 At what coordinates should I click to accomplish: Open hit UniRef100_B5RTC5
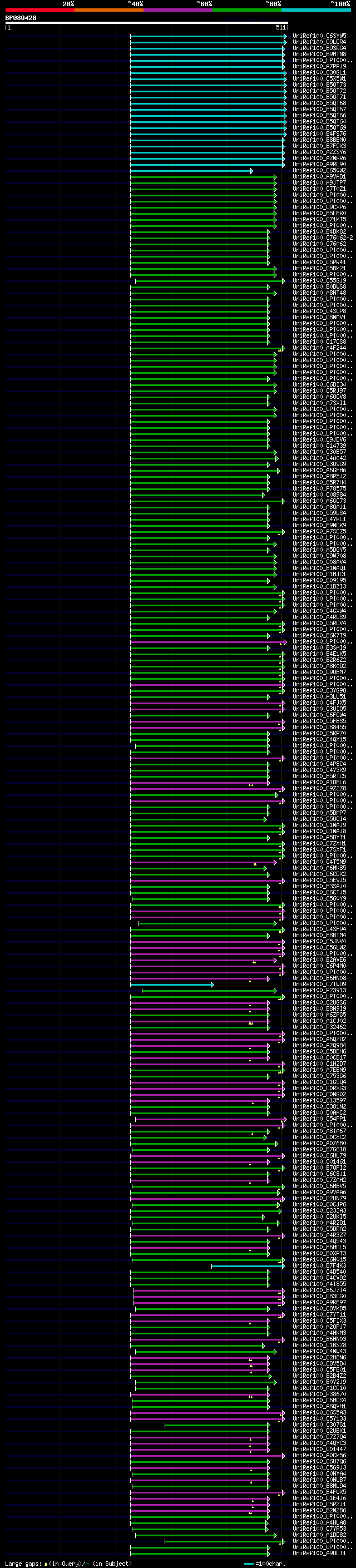tap(319, 776)
